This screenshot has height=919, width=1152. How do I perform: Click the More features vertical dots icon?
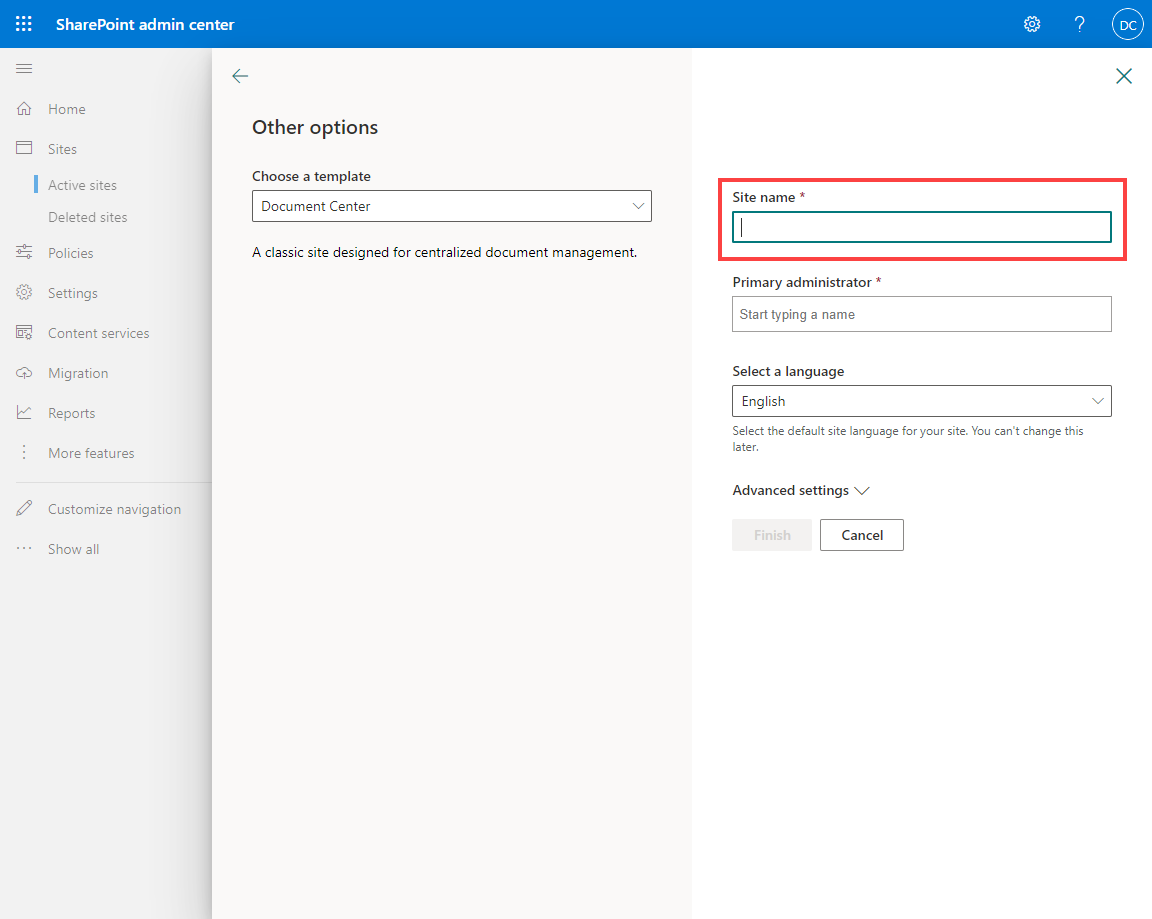tap(24, 452)
